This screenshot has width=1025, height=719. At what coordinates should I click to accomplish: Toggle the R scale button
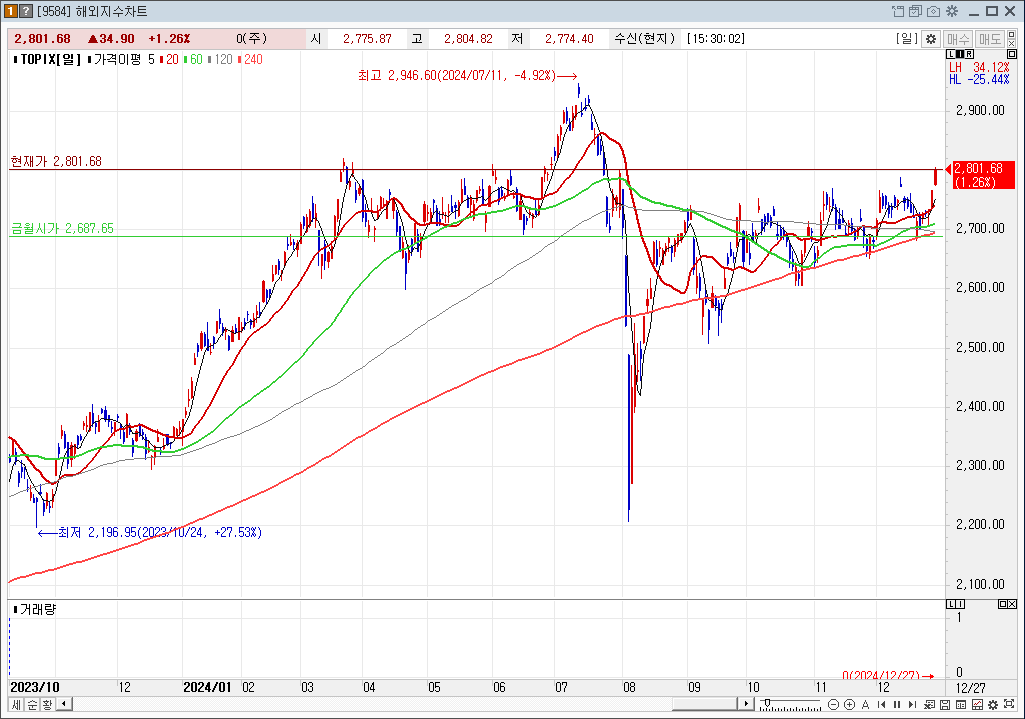coord(968,54)
